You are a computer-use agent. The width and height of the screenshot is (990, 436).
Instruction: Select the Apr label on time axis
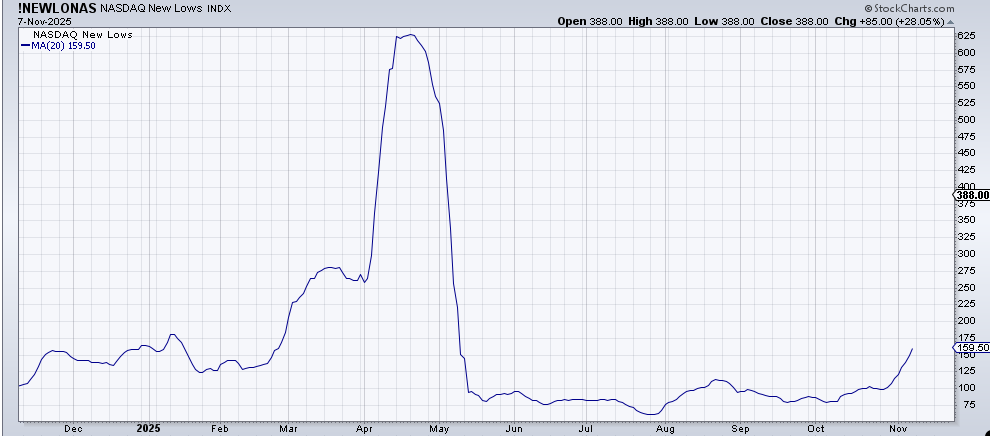[x=364, y=428]
